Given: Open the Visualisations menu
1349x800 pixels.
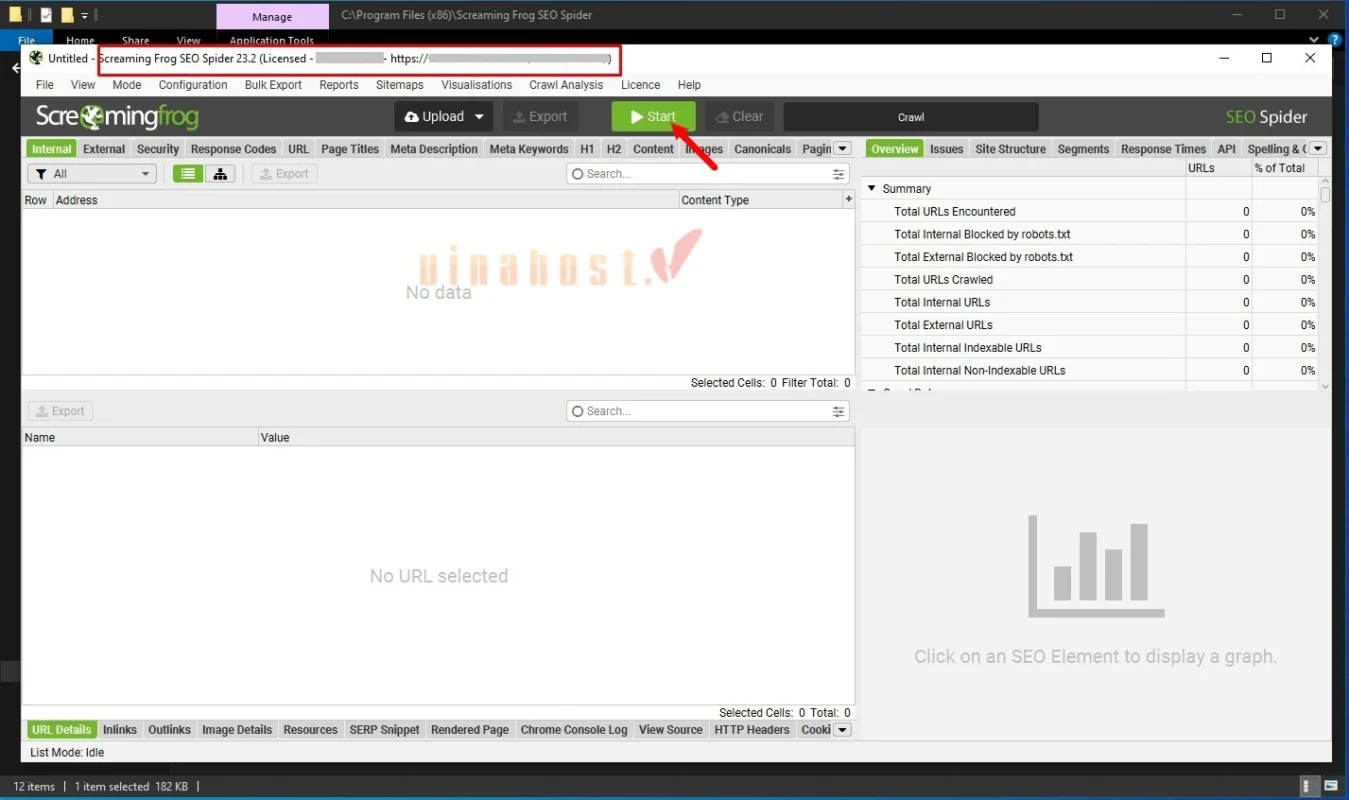Looking at the screenshot, I should pos(477,85).
